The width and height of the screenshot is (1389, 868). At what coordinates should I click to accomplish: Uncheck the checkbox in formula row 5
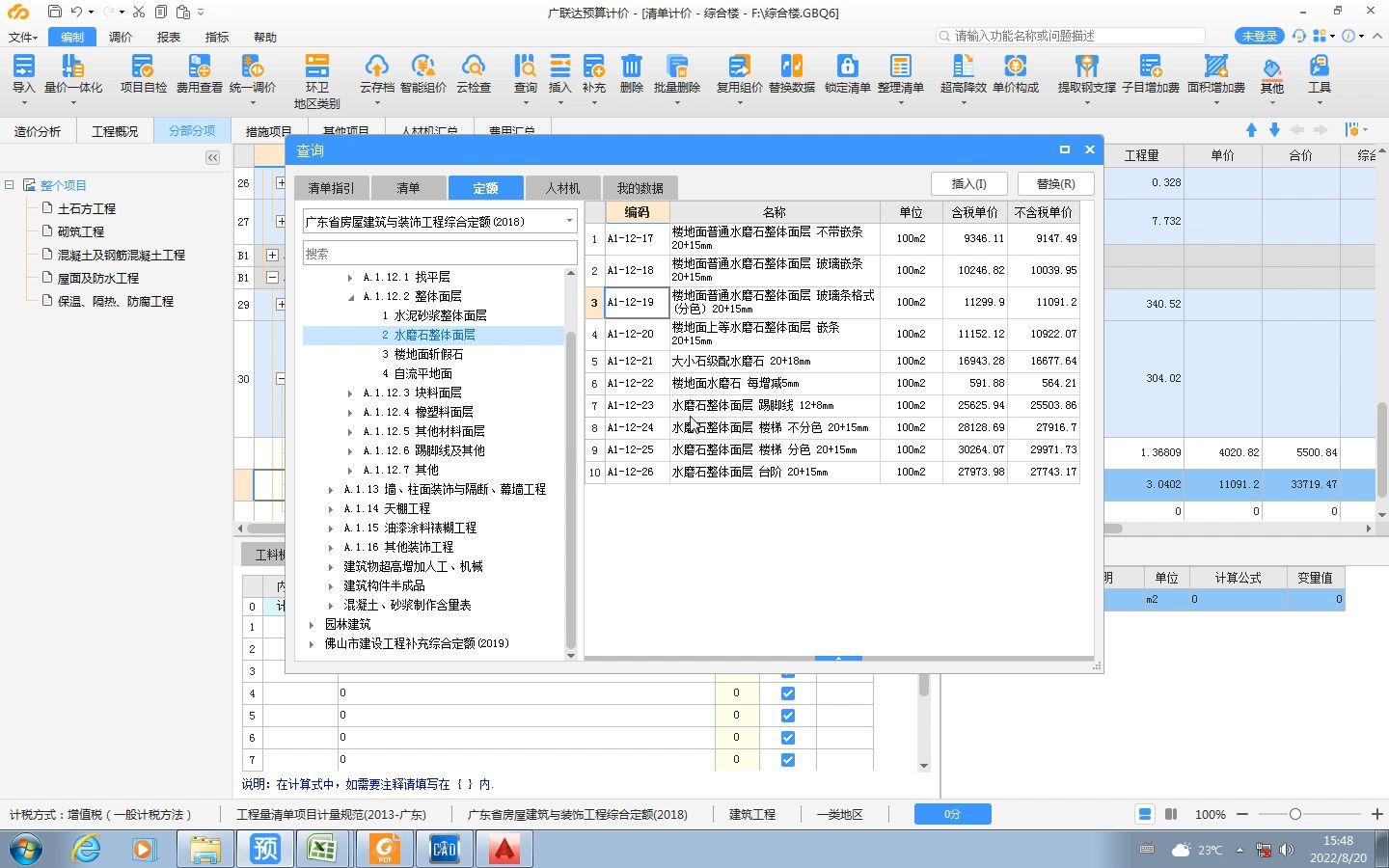pos(787,715)
